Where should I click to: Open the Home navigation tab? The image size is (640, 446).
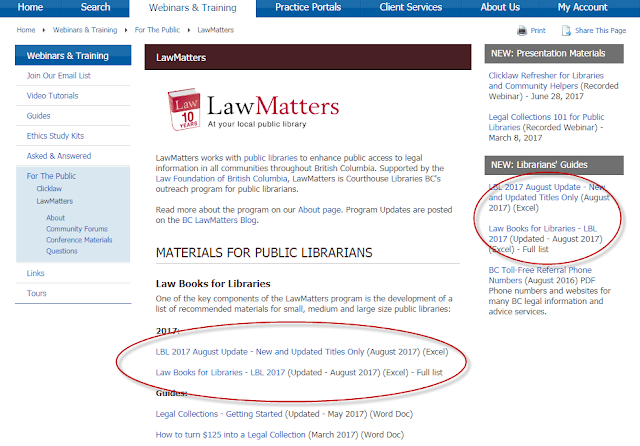[x=30, y=7]
